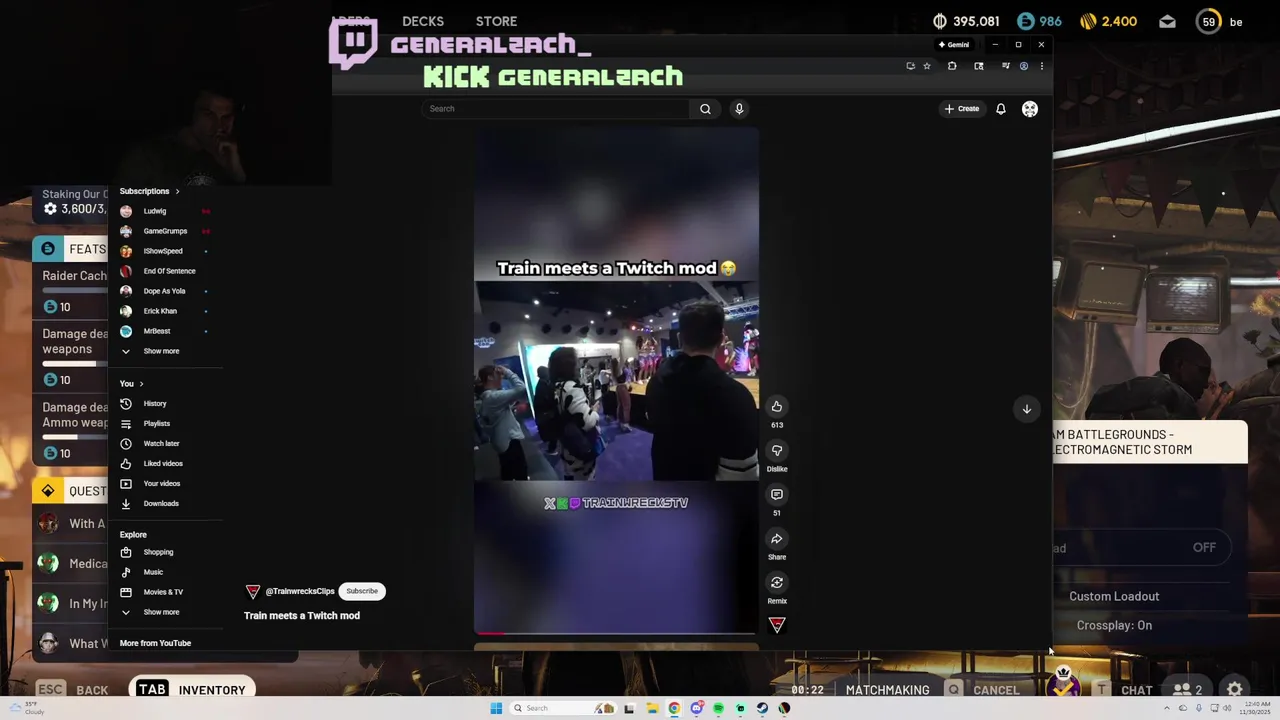This screenshot has width=1280, height=720.
Task: Toggle Crossplay: On setting in game
Action: 1114,625
